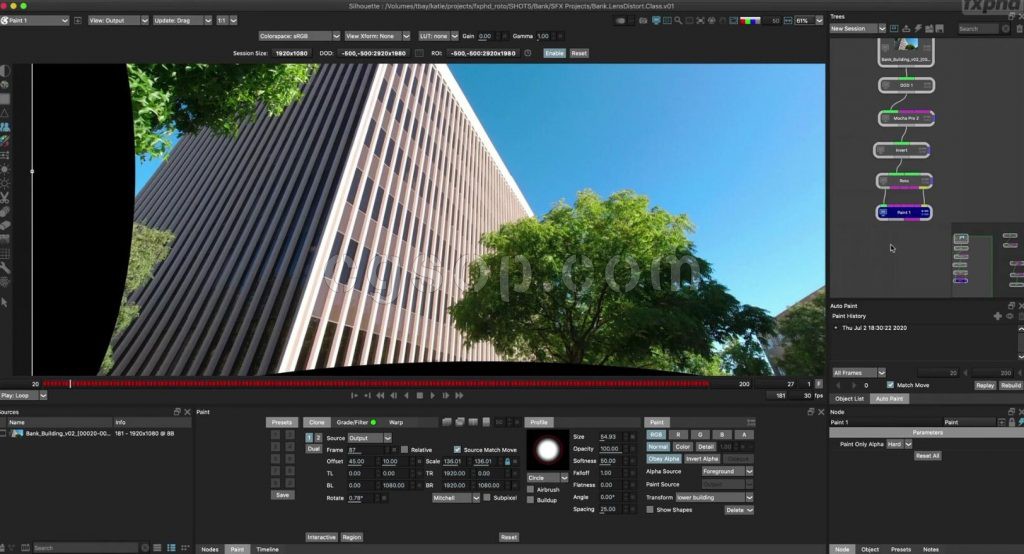The width and height of the screenshot is (1024, 554).
Task: Click the Gain value field
Action: click(488, 36)
